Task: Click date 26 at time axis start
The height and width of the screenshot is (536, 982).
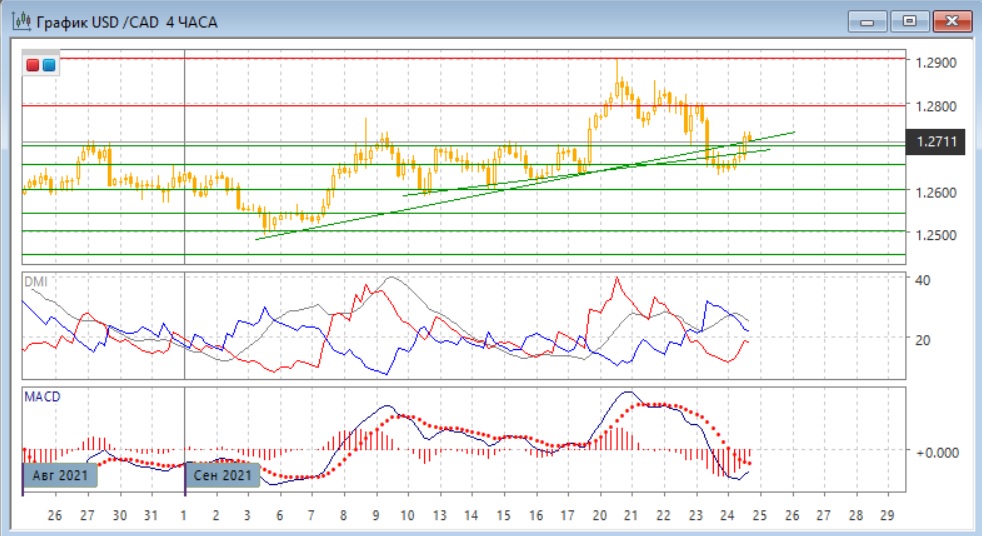Action: tap(55, 515)
